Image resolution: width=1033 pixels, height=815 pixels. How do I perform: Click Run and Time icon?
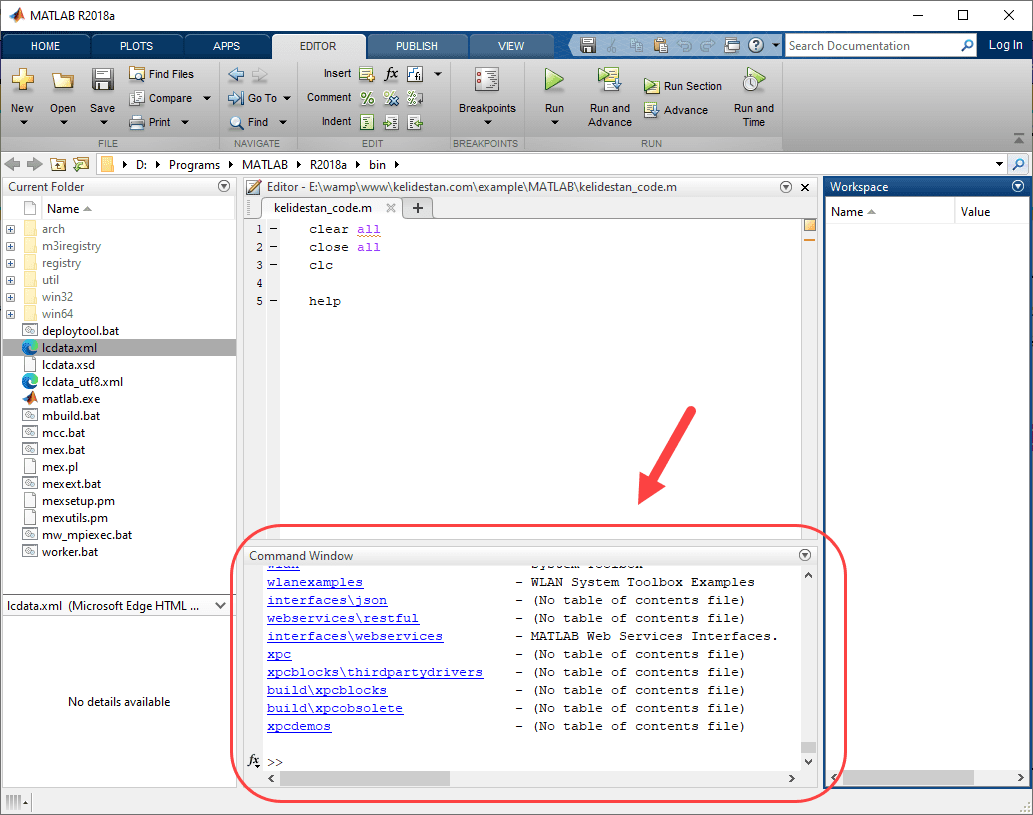click(754, 80)
